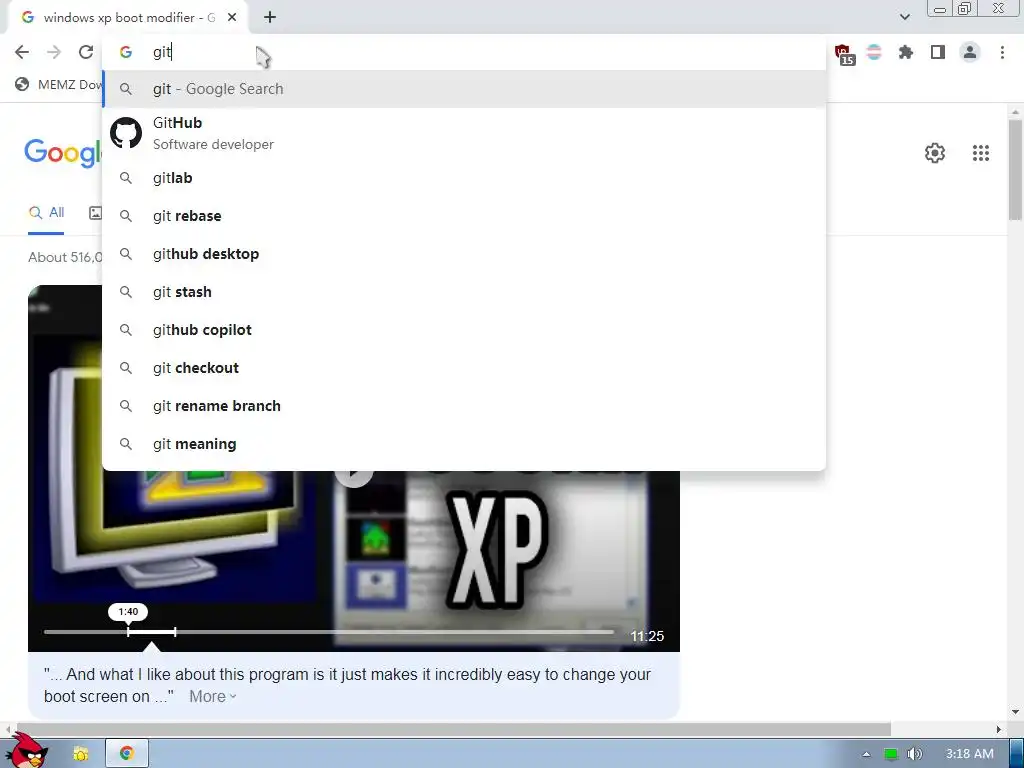Open the uBlock extension icon showing 15
Image resolution: width=1024 pixels, height=768 pixels.
tap(844, 54)
